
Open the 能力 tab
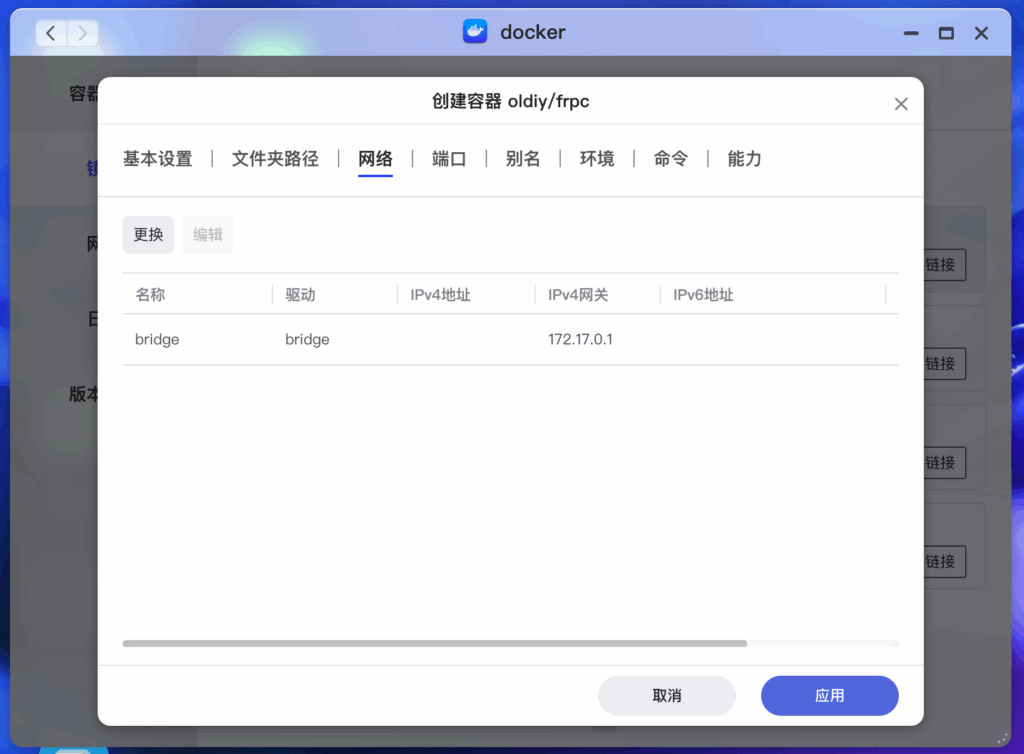743,158
